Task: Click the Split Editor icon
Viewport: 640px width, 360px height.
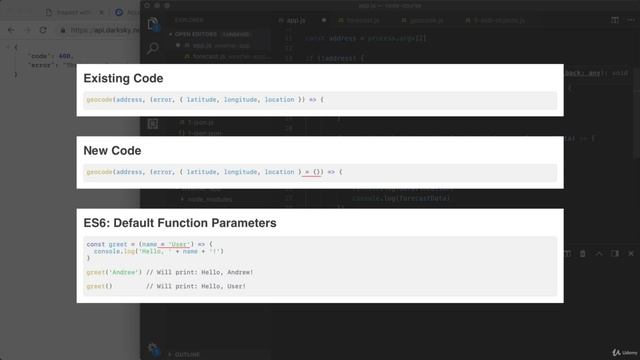Action: 615,20
